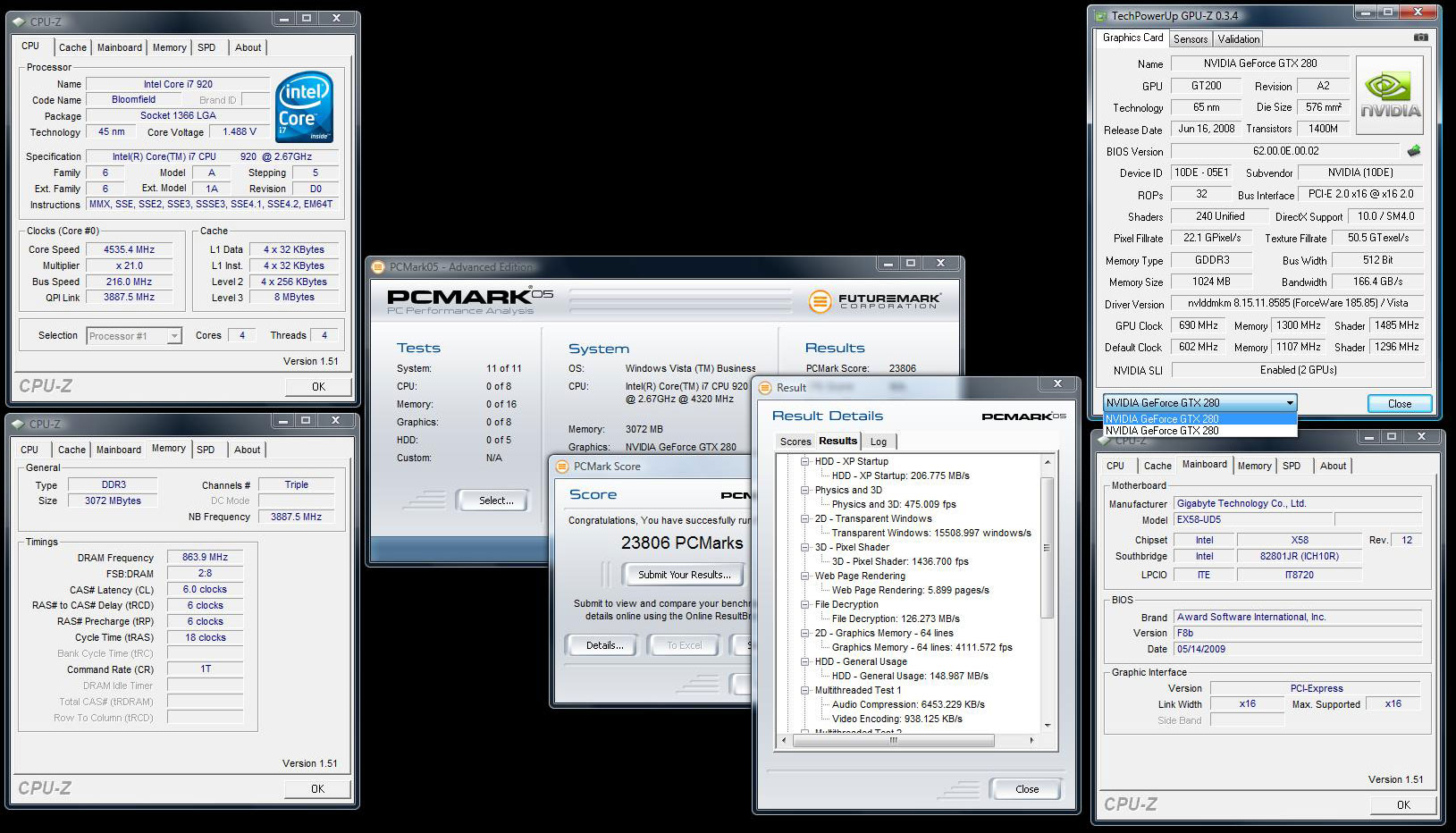Click the Channels # Triple value
The height and width of the screenshot is (833, 1456).
pos(297,485)
